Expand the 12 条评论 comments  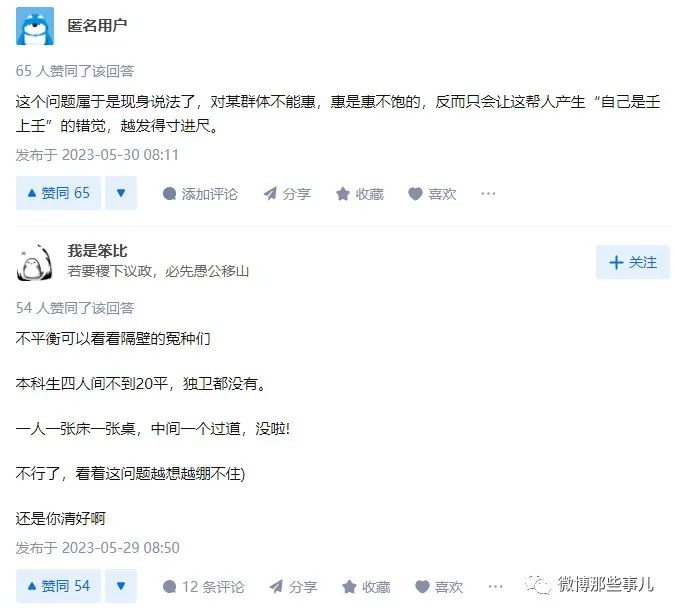click(204, 587)
